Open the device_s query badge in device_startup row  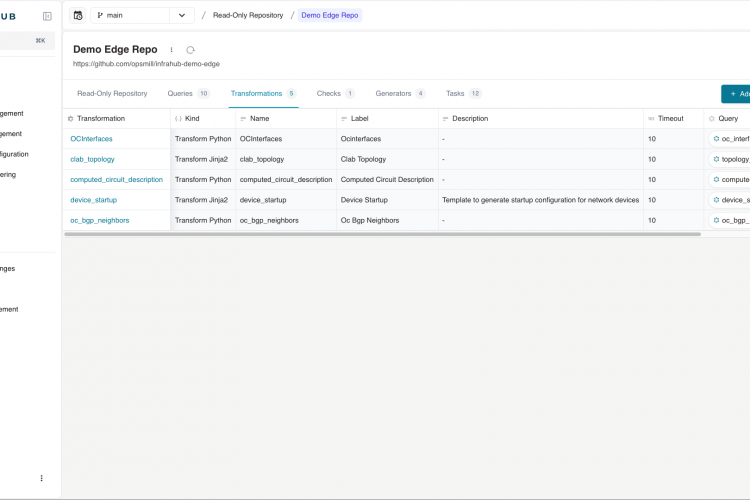tap(730, 200)
